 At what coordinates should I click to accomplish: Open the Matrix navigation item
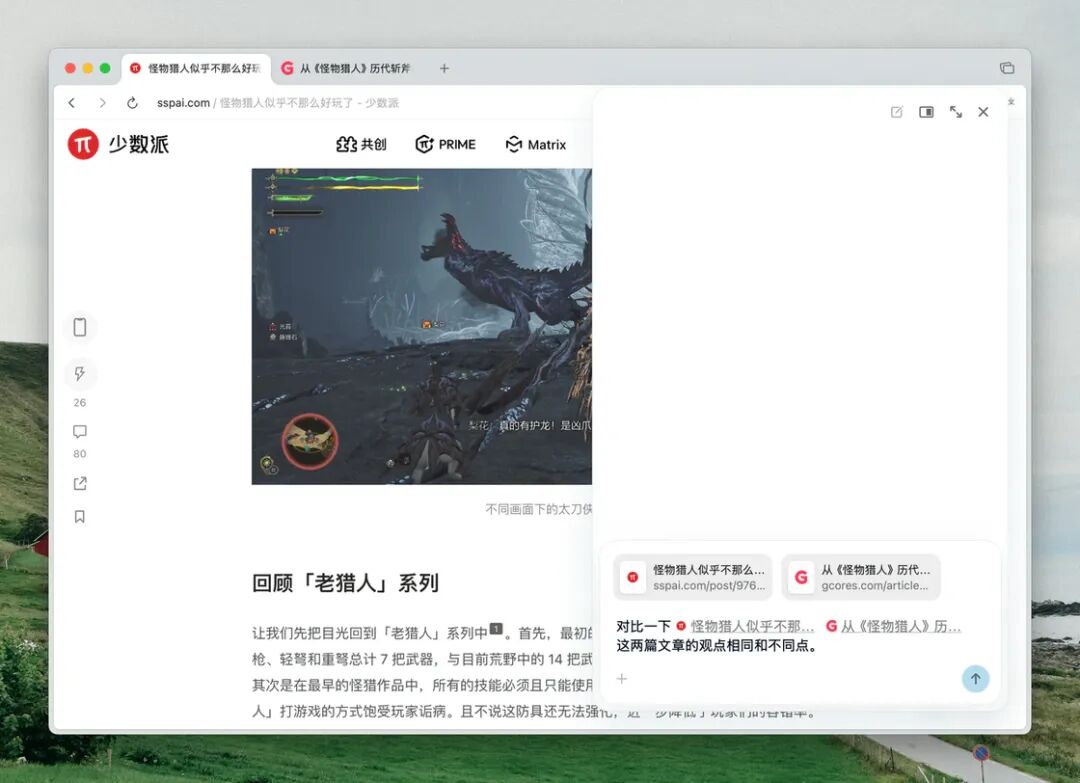click(x=536, y=145)
